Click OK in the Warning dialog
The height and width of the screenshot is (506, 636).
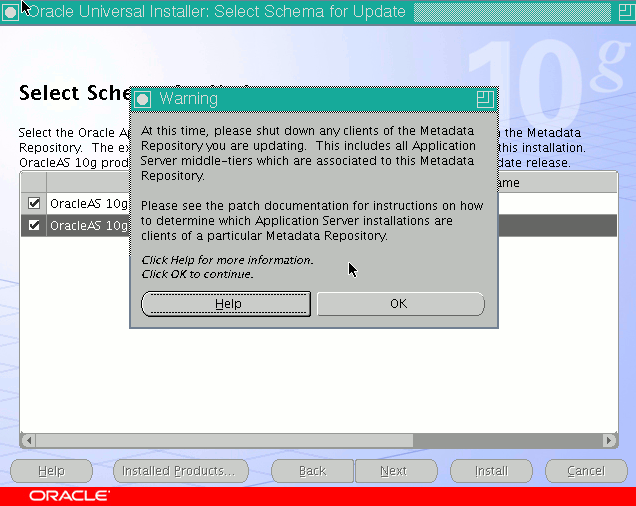400,304
